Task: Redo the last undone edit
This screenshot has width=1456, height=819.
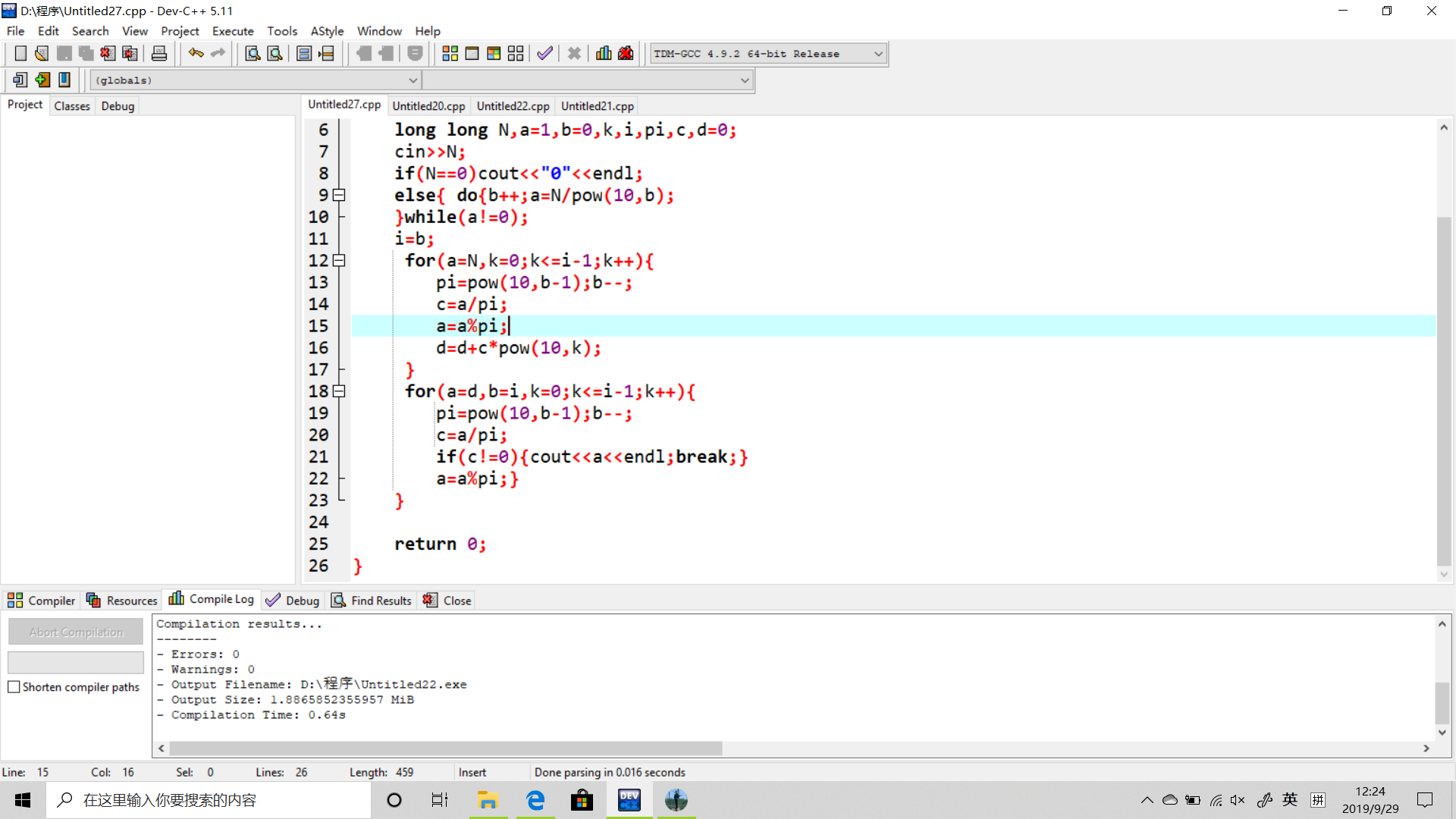Action: [218, 54]
